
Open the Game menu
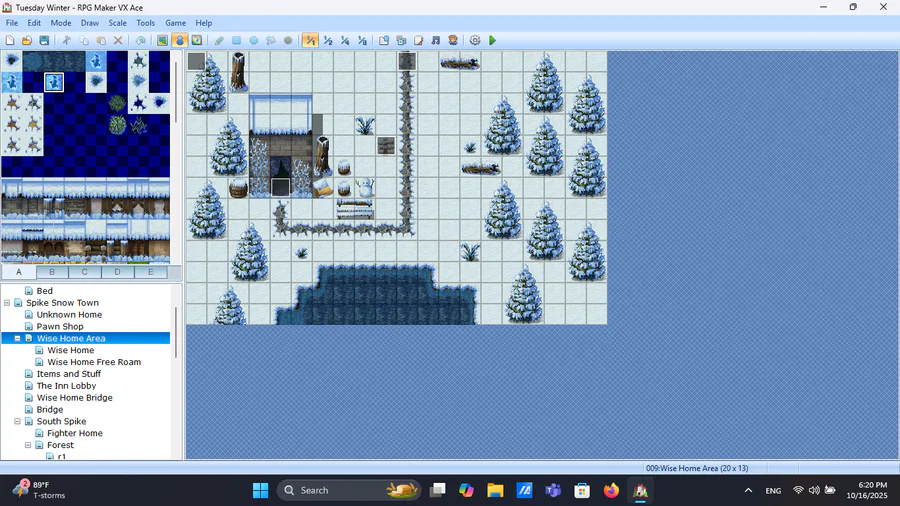(x=175, y=23)
